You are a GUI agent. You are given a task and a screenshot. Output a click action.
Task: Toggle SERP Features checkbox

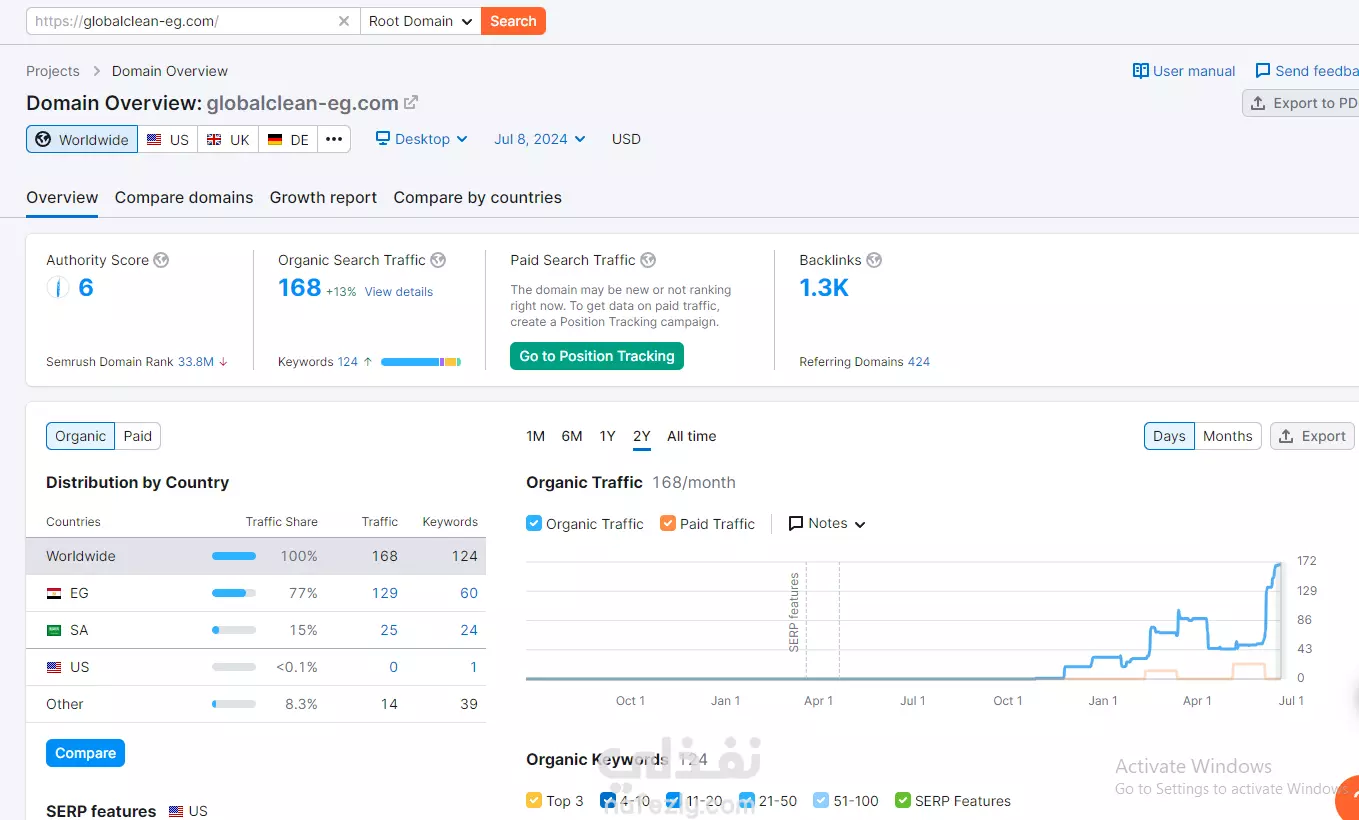coord(903,800)
